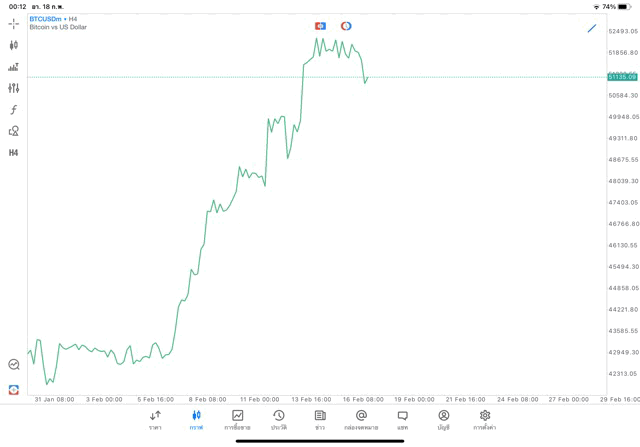Open the trade (การซื้อขาย) tab
640x447 pixels.
point(237,419)
